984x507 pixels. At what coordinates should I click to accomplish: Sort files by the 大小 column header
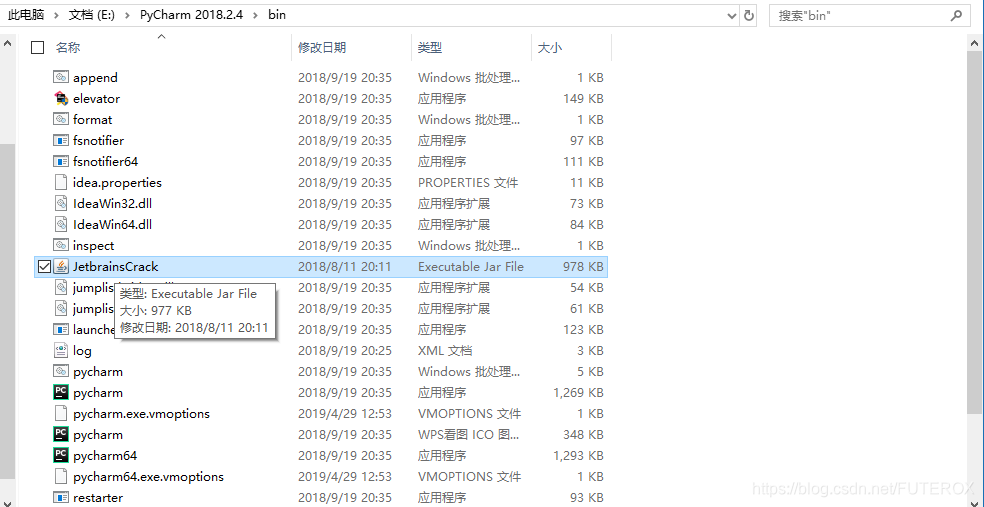pos(550,48)
